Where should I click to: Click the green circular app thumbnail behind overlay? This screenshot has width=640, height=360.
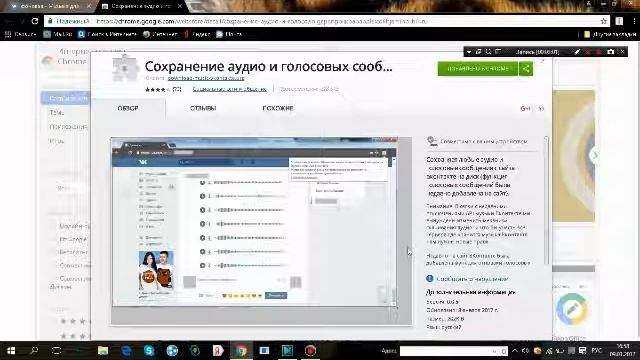pos(572,309)
